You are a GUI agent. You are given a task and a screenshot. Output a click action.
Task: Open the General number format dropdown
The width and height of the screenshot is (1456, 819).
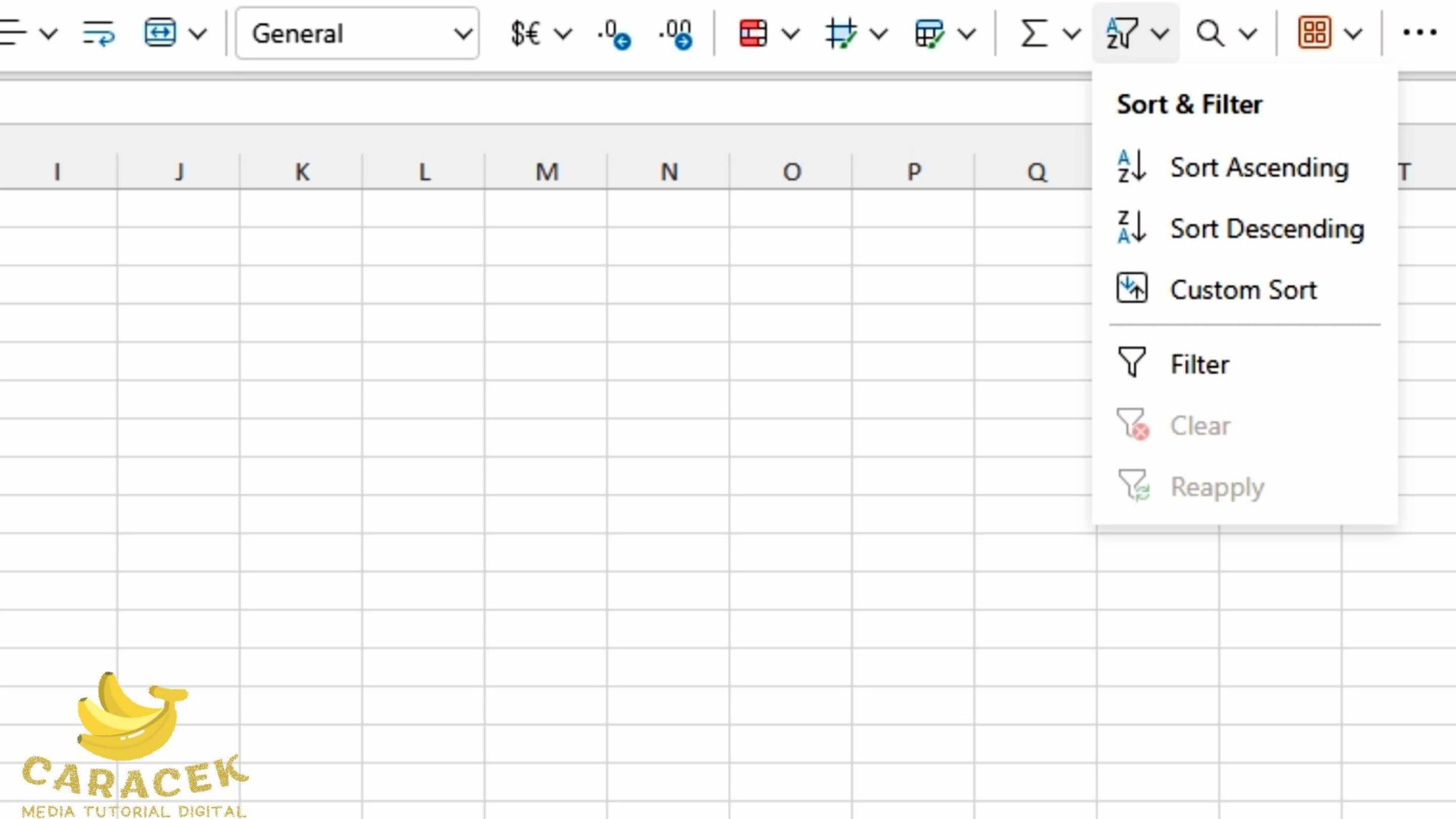pyautogui.click(x=464, y=33)
